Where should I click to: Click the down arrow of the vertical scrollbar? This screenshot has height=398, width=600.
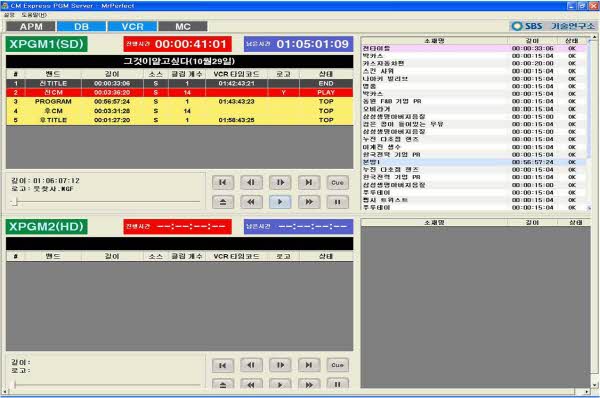click(x=594, y=385)
